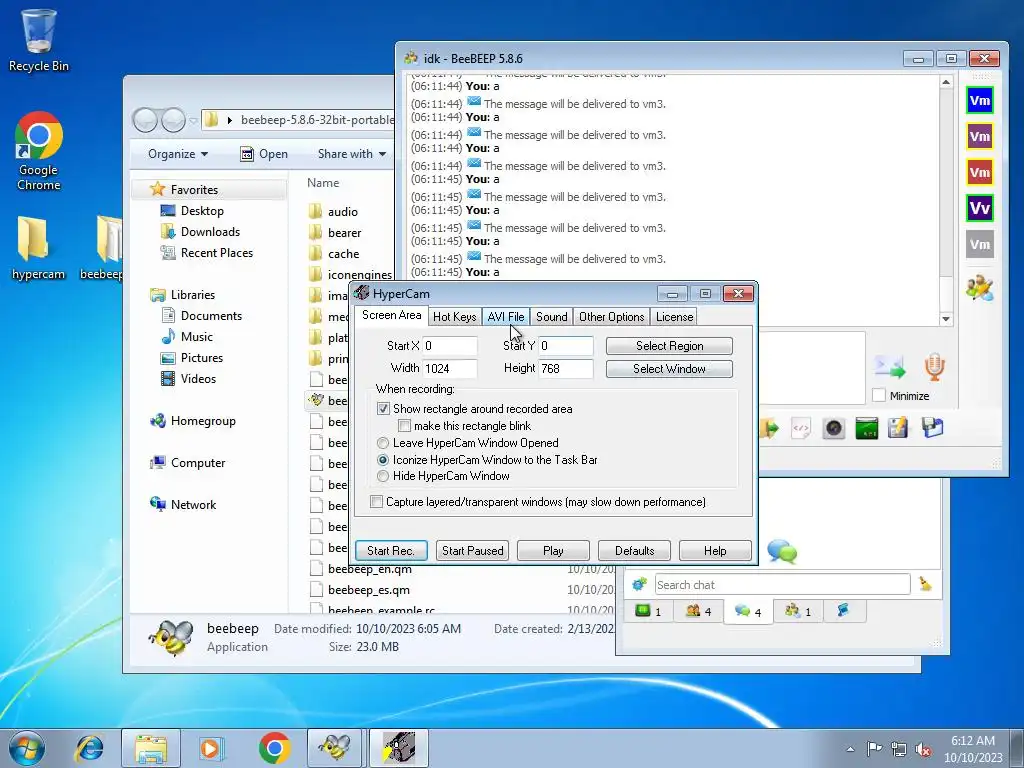Click the floppy disk with pencil icon

898,428
